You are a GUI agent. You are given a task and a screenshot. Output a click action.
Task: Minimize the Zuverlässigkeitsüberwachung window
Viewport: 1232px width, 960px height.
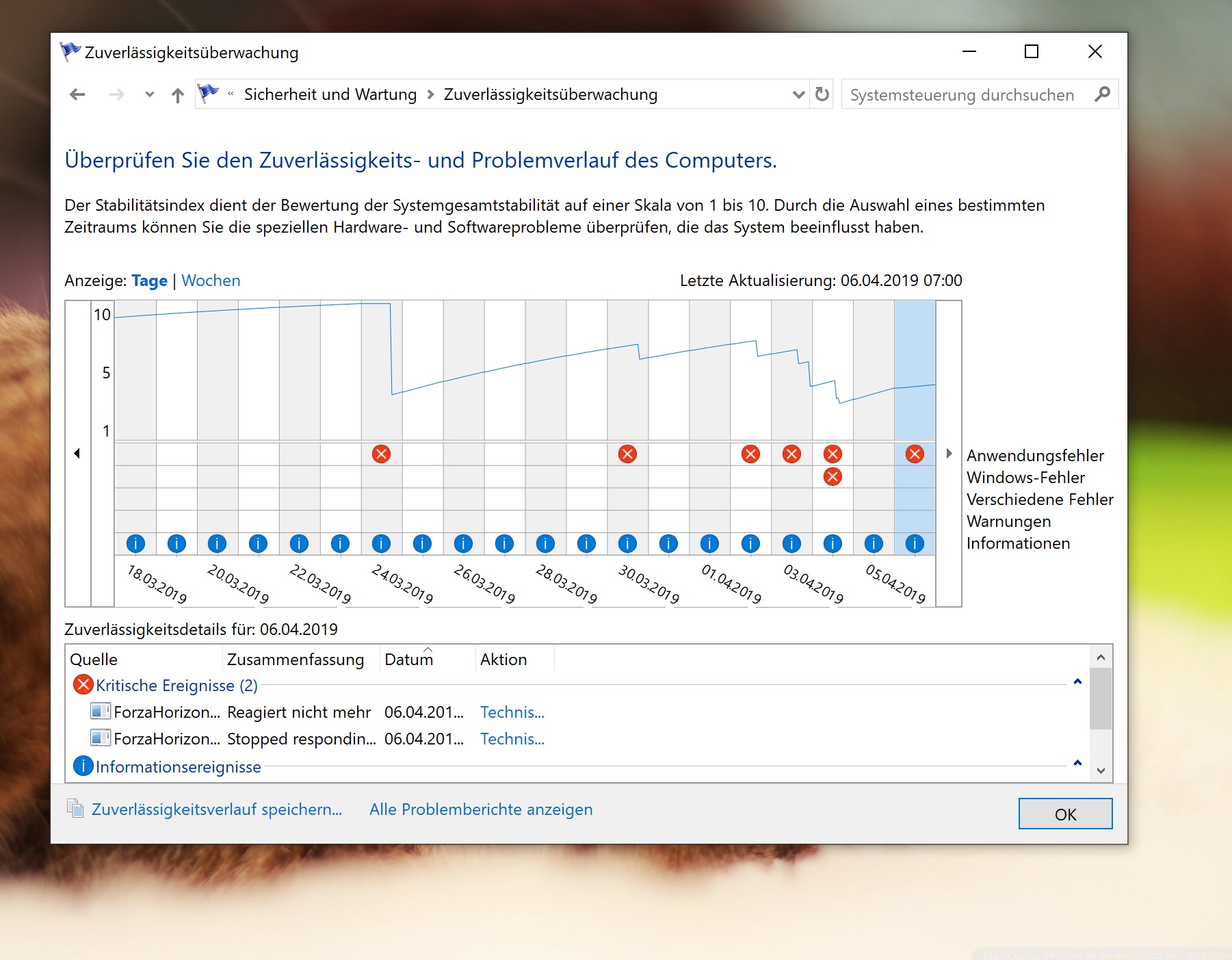coord(969,51)
